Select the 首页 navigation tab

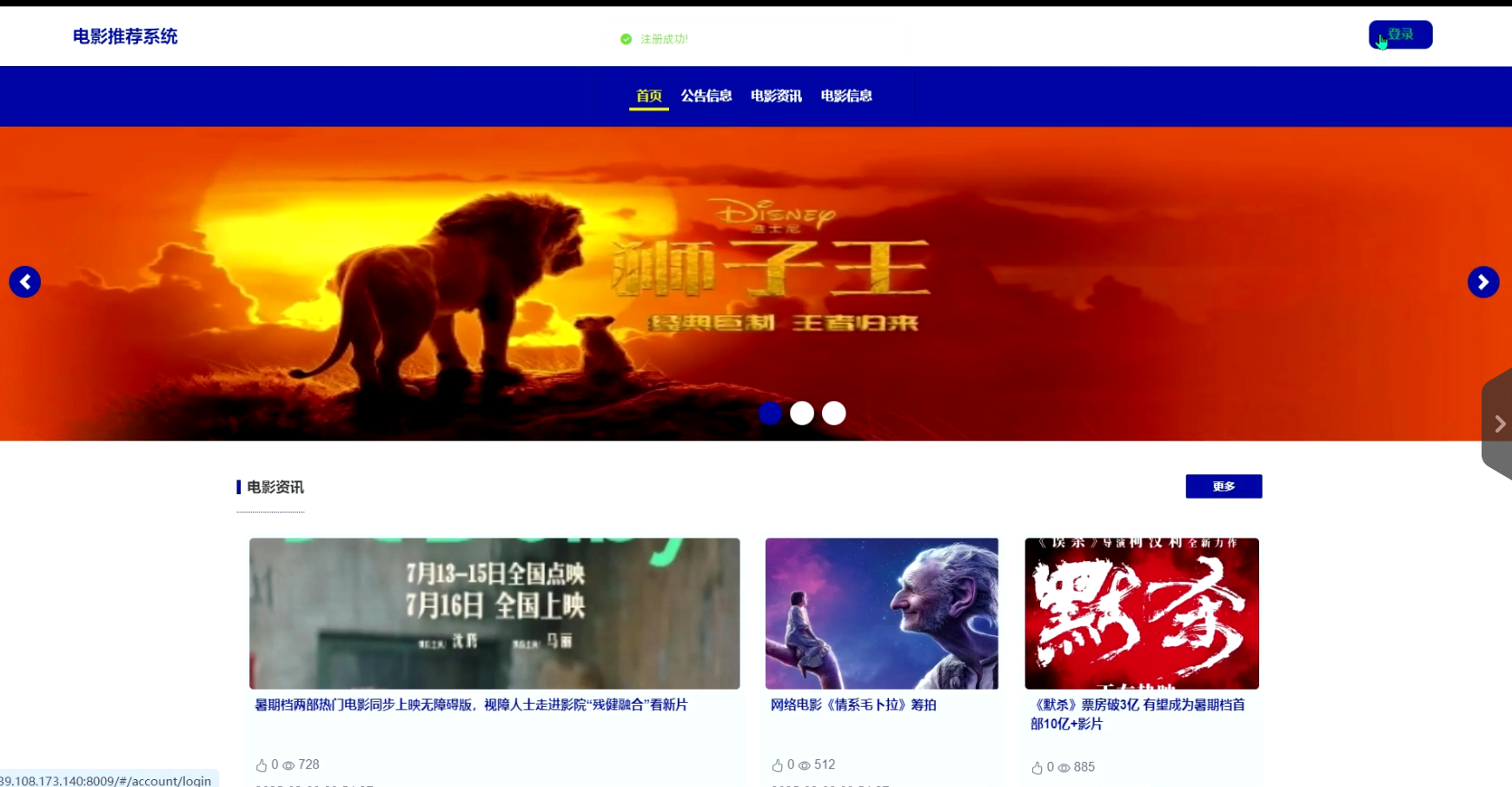[x=649, y=96]
